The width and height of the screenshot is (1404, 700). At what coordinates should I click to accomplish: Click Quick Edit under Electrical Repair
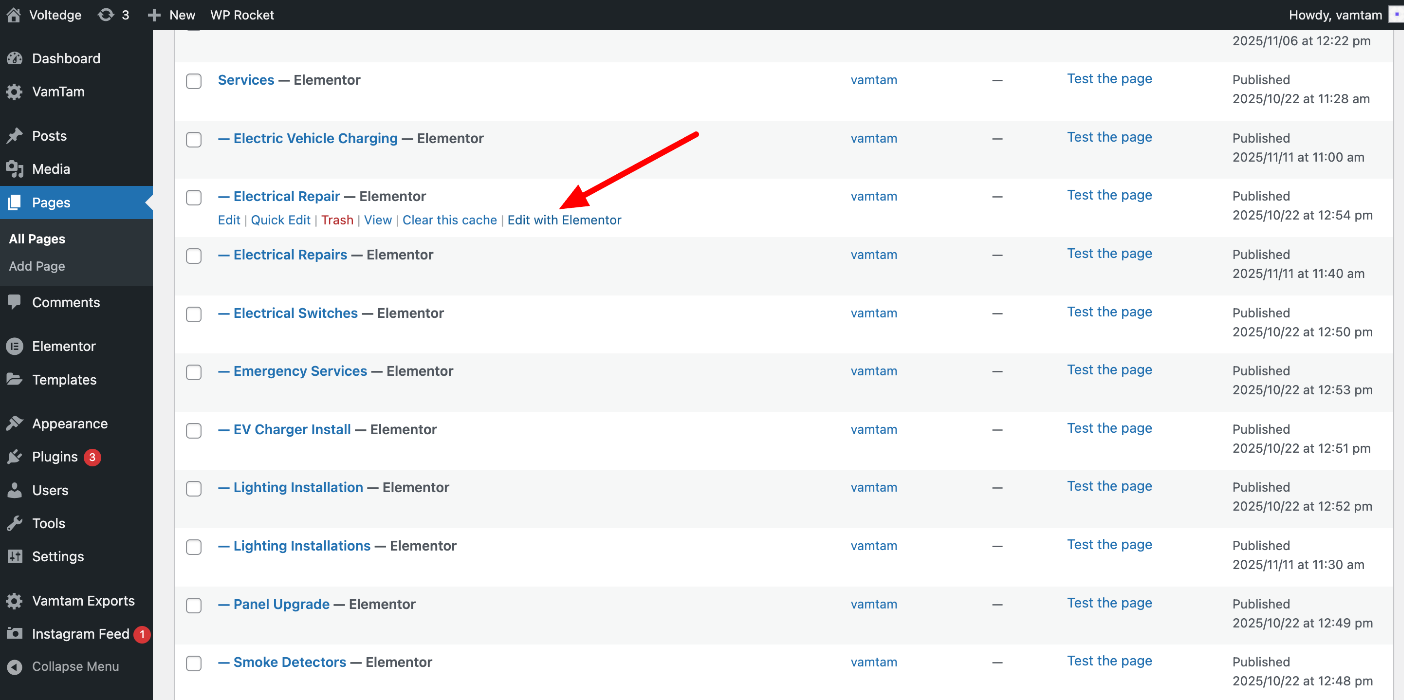coord(281,220)
